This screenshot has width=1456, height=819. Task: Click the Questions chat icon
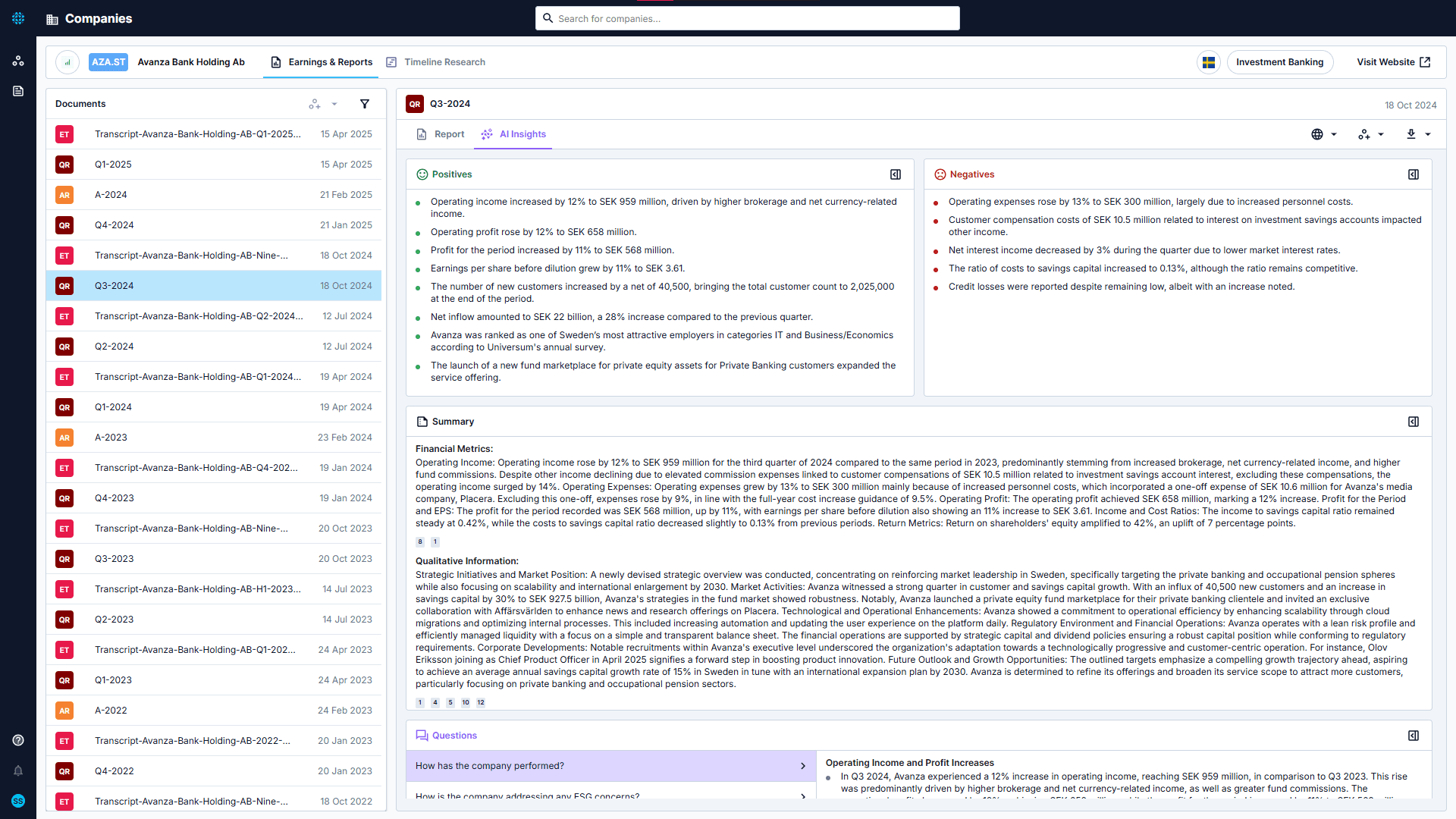(422, 736)
